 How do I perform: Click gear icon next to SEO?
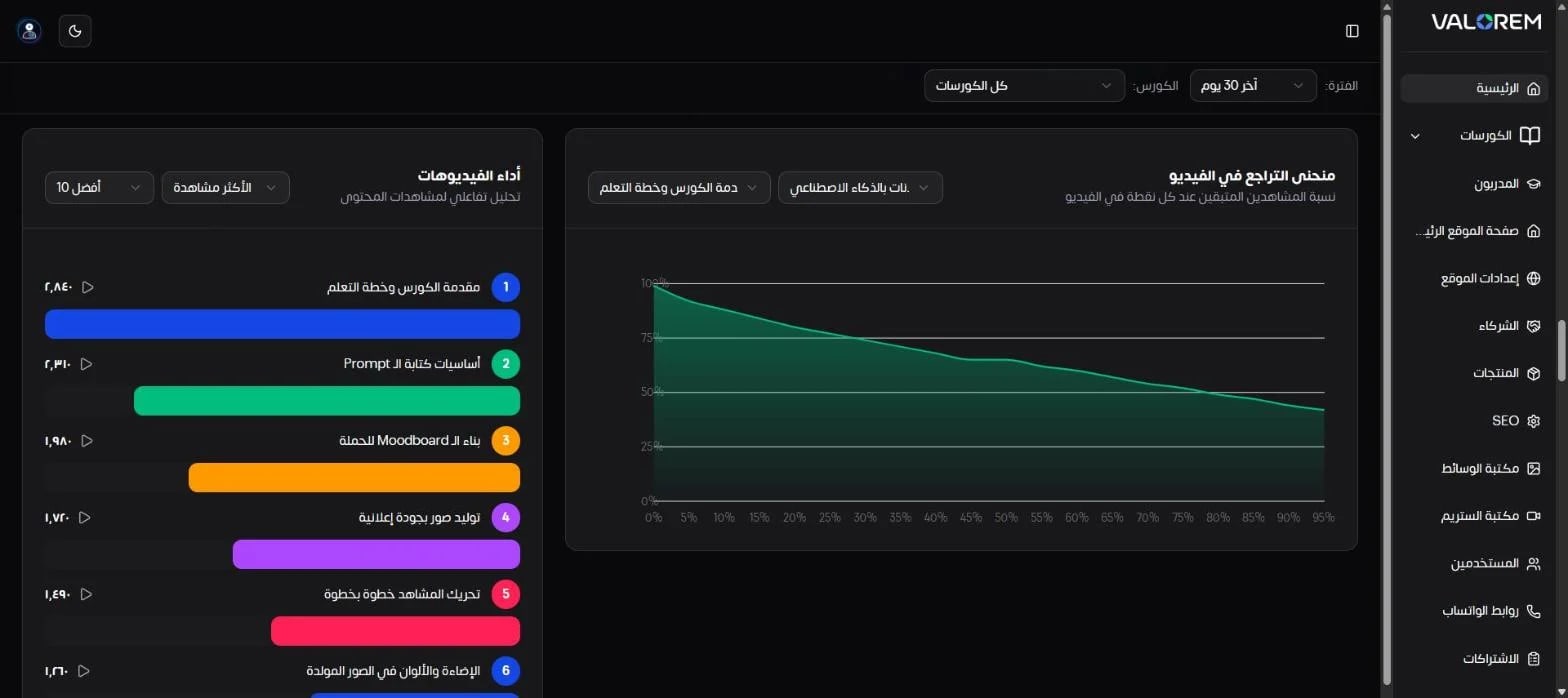pyautogui.click(x=1534, y=421)
